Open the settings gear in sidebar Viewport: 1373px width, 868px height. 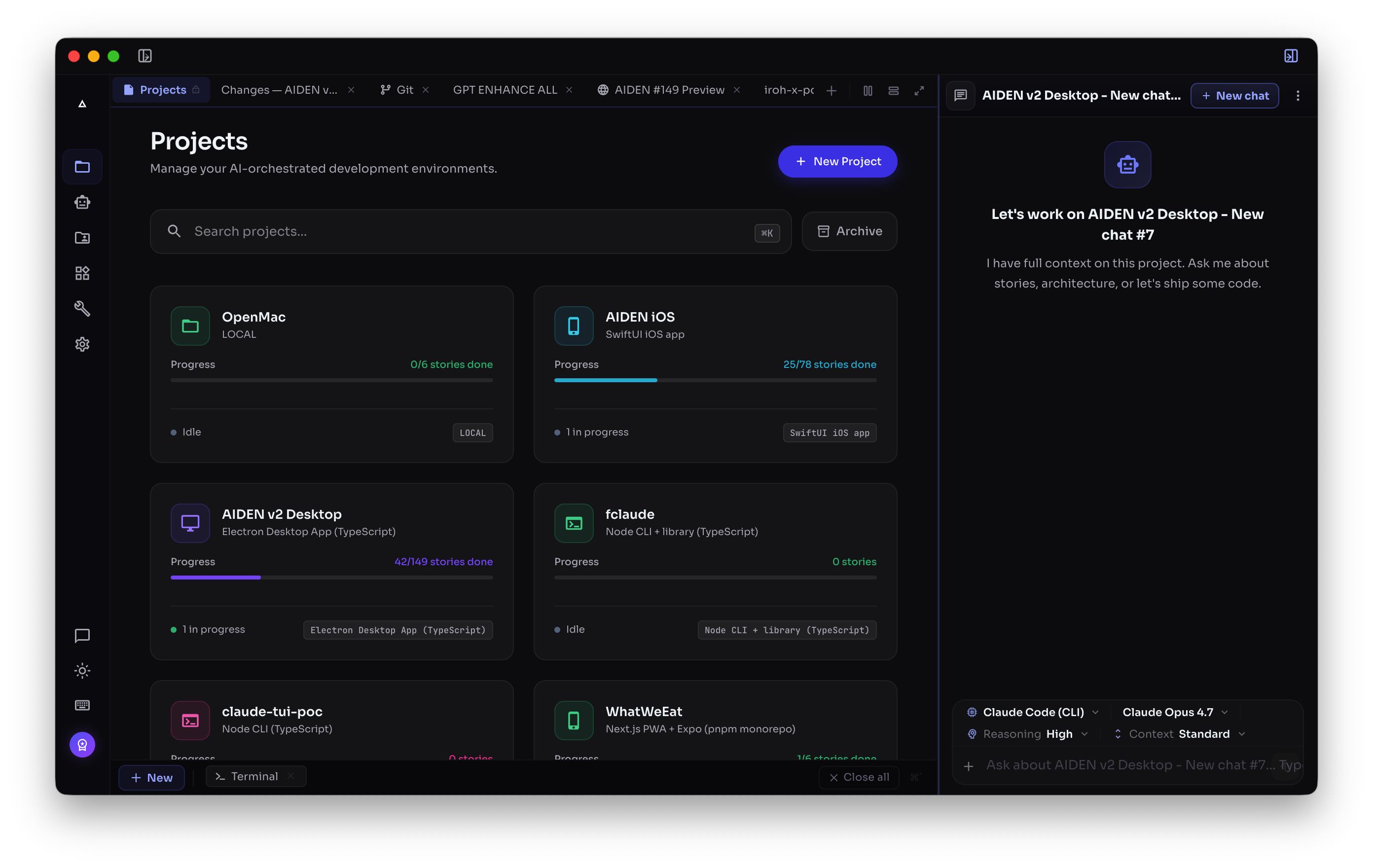pyautogui.click(x=82, y=344)
